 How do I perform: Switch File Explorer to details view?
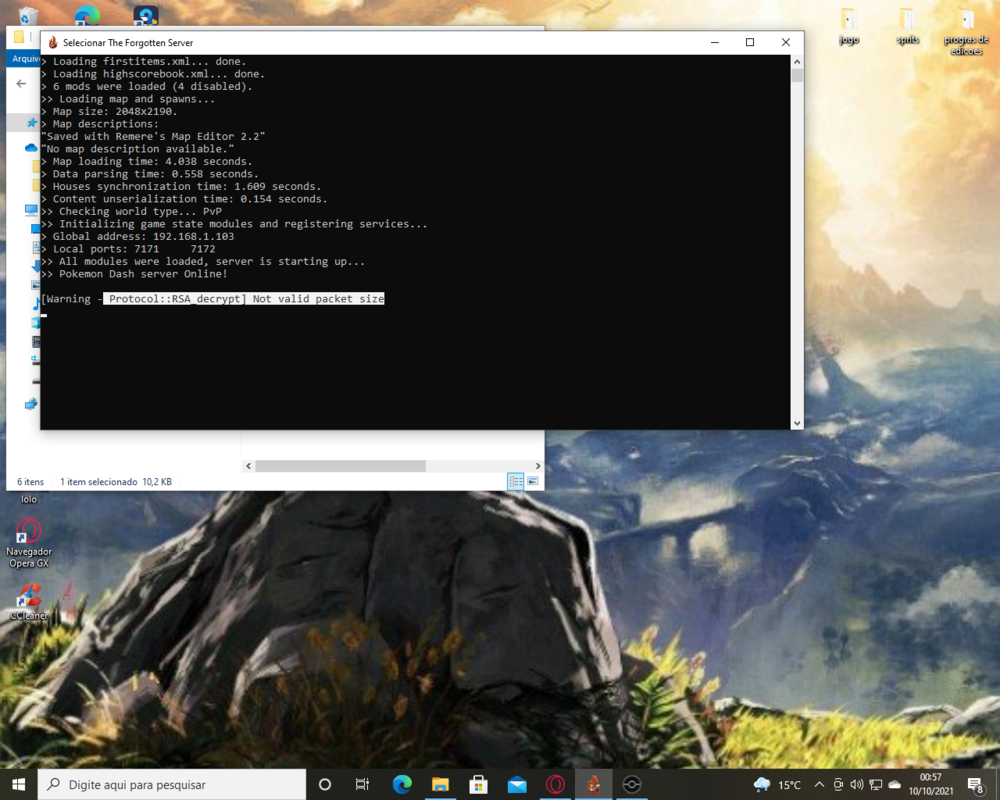515,481
